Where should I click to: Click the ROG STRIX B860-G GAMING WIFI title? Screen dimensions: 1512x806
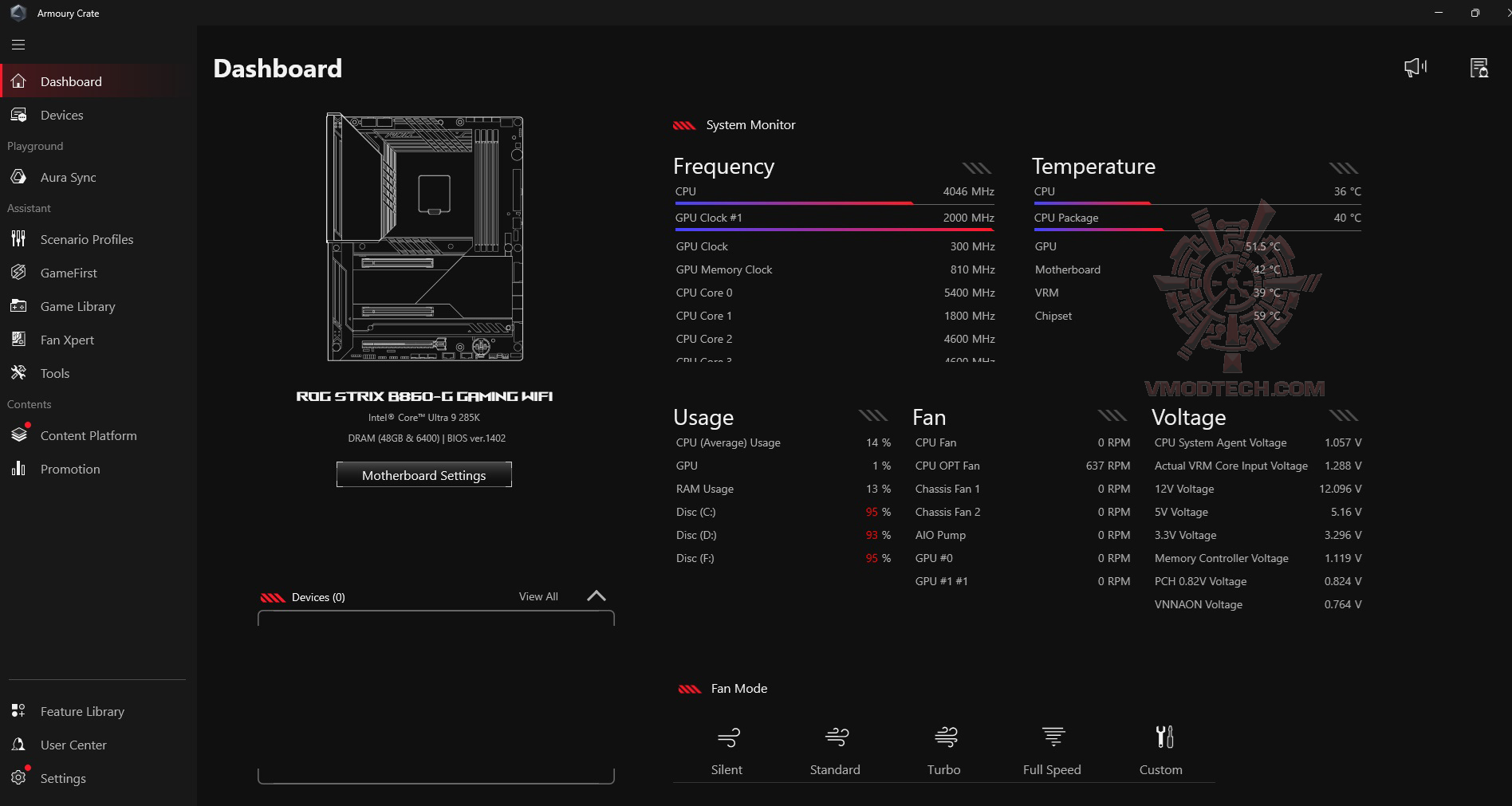(424, 396)
